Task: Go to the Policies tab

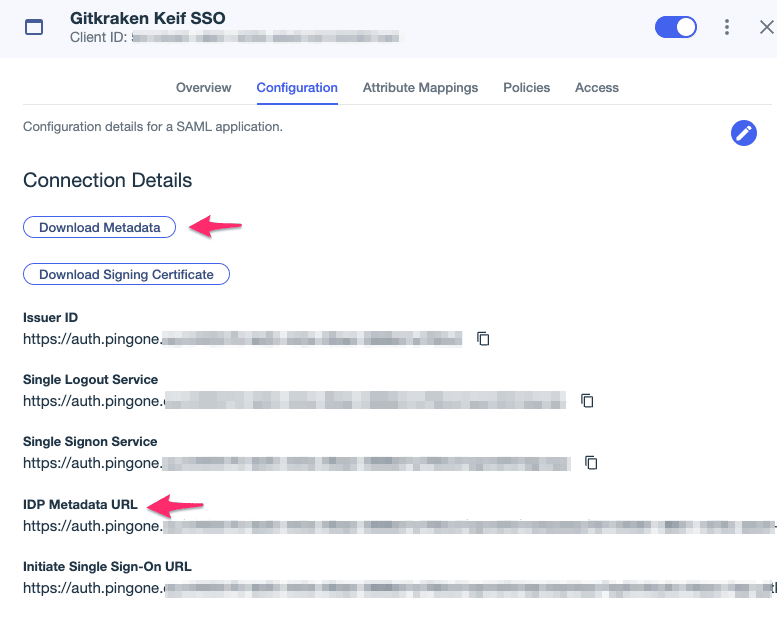Action: [x=526, y=88]
